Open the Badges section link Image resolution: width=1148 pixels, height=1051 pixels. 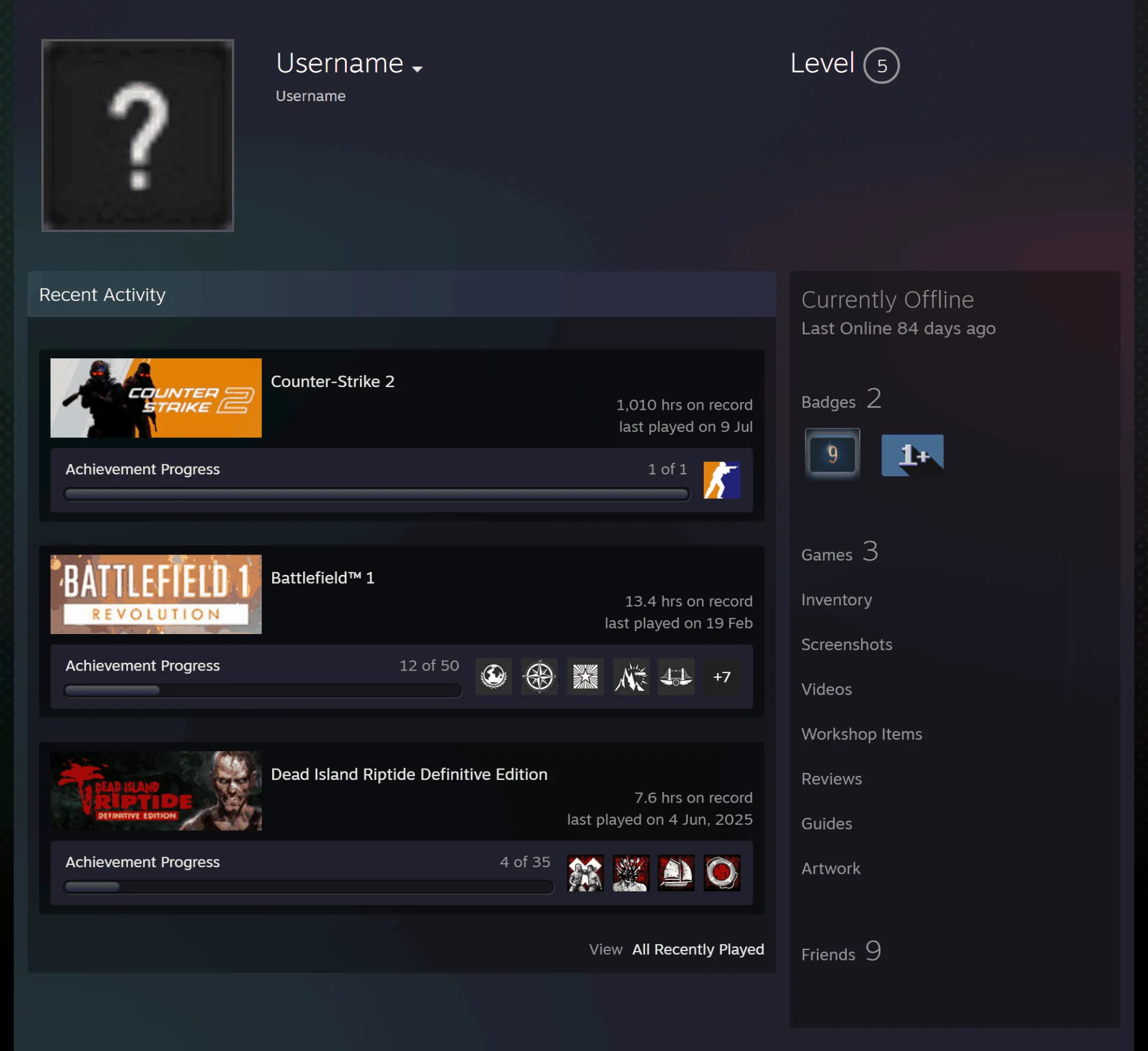(841, 400)
